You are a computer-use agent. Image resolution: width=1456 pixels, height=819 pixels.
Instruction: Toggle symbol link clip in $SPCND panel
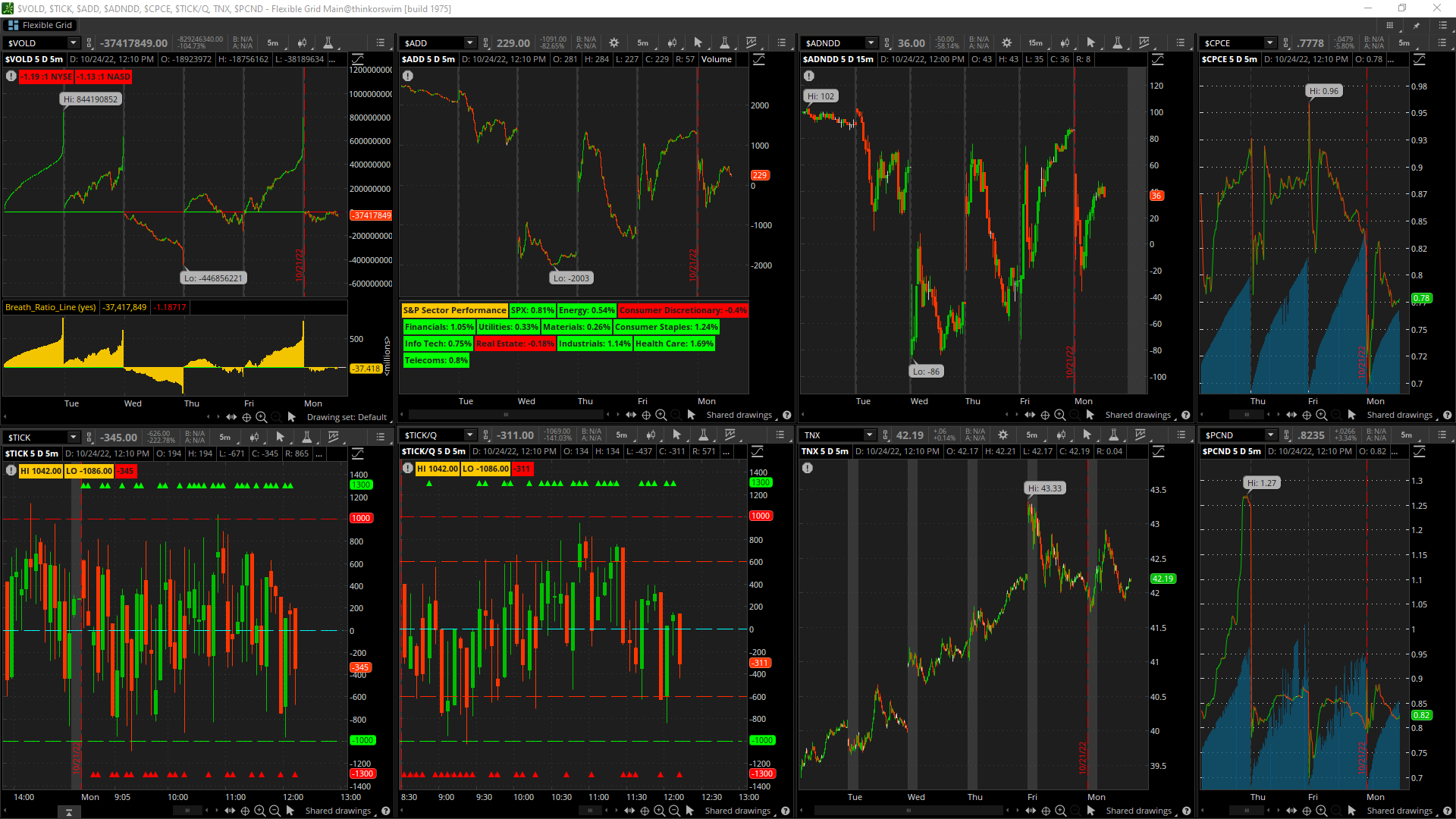click(x=1286, y=435)
